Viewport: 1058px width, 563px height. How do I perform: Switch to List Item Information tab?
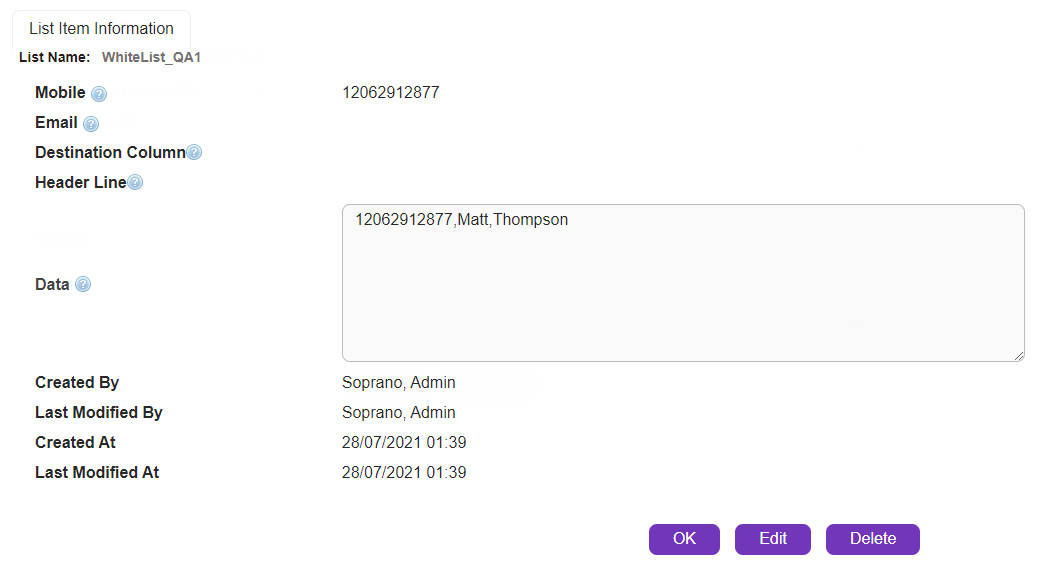click(x=101, y=29)
